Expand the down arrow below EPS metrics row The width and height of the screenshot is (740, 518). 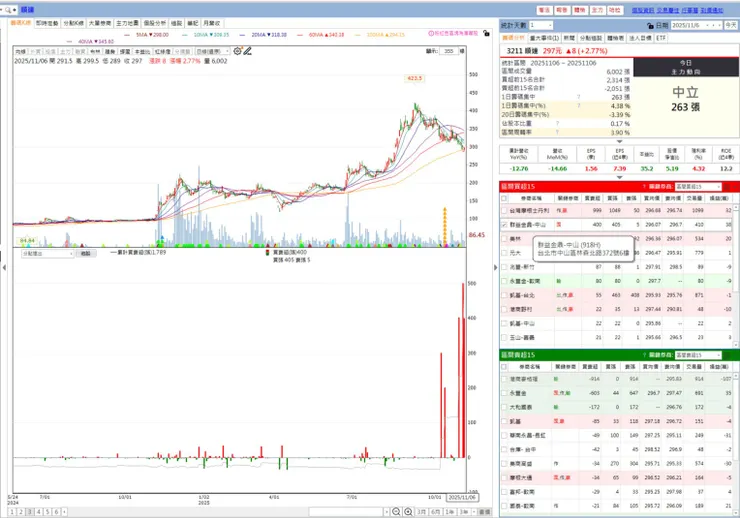click(x=619, y=177)
